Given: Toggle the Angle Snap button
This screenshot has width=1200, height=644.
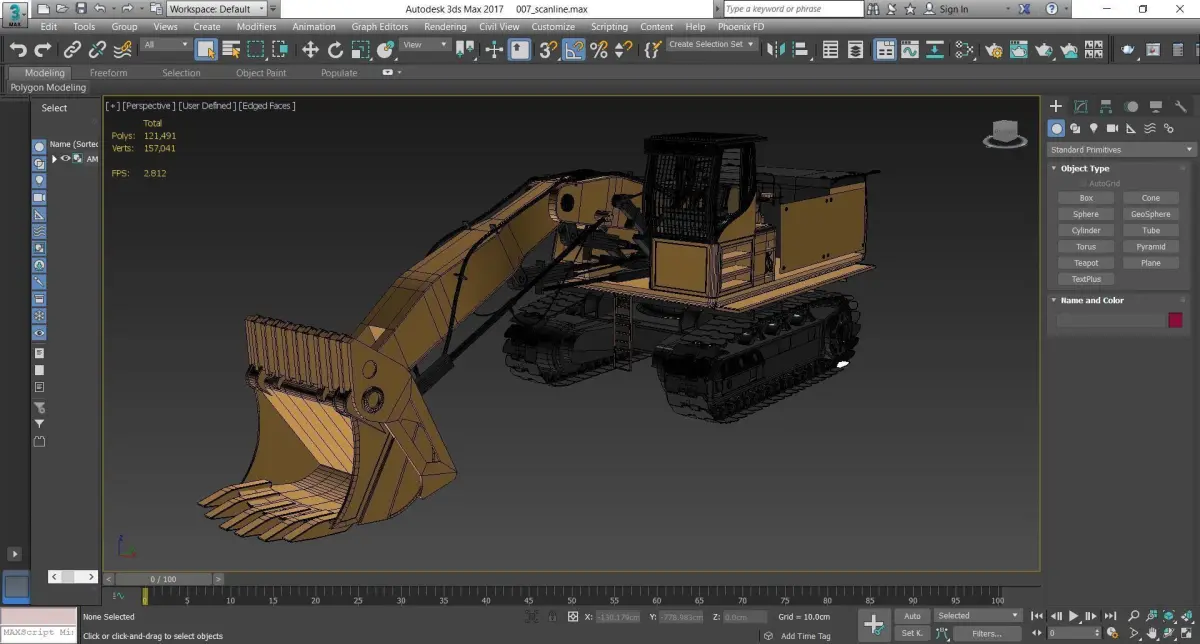Looking at the screenshot, I should tap(574, 49).
